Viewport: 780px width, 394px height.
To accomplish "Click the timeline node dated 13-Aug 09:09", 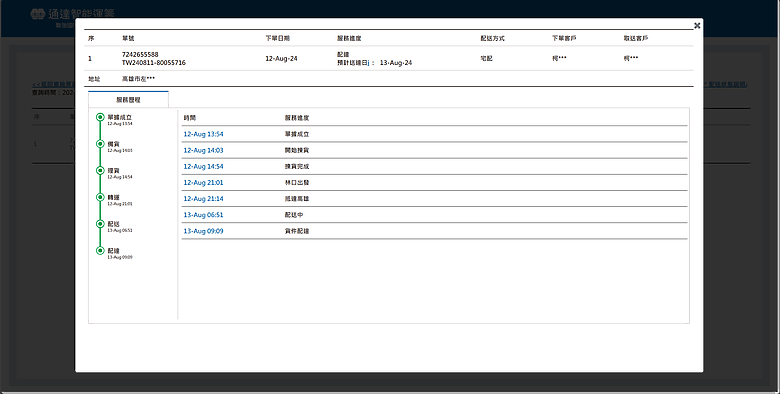I will point(100,251).
